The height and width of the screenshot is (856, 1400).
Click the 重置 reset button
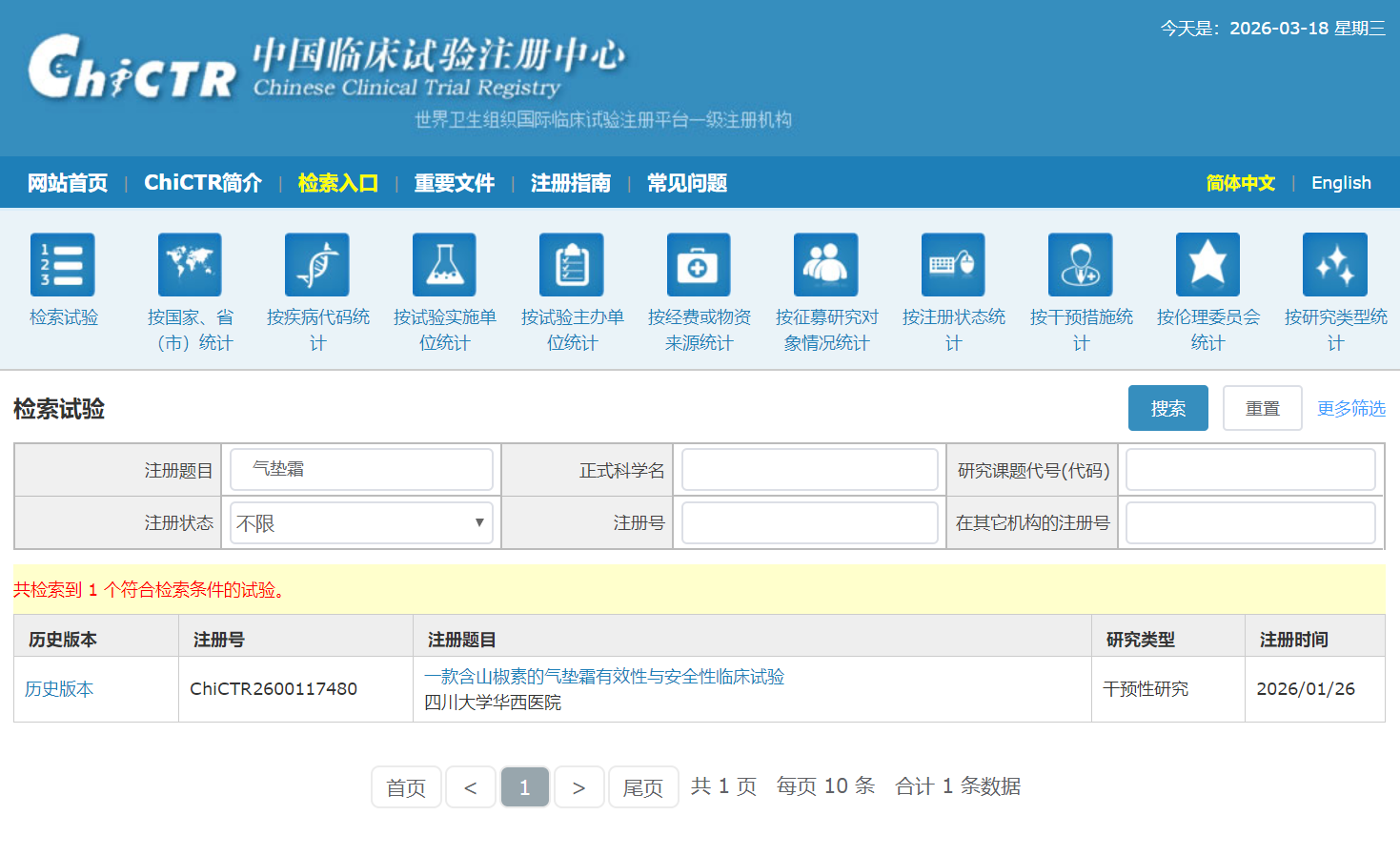pos(1263,408)
